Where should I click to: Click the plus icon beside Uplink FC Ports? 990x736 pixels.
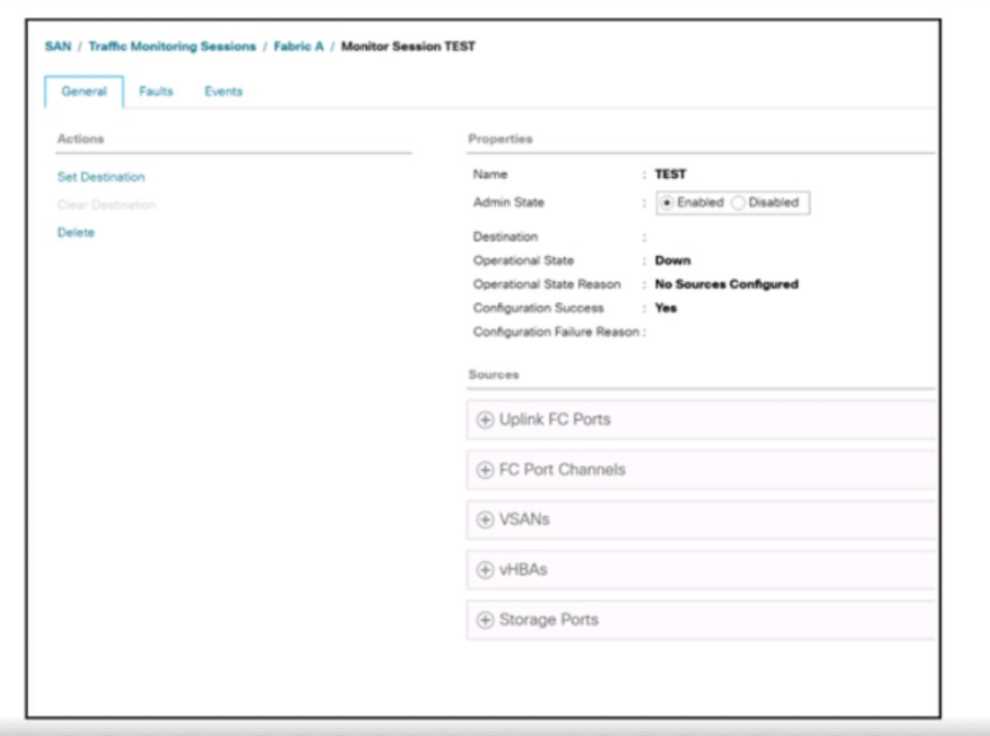485,420
